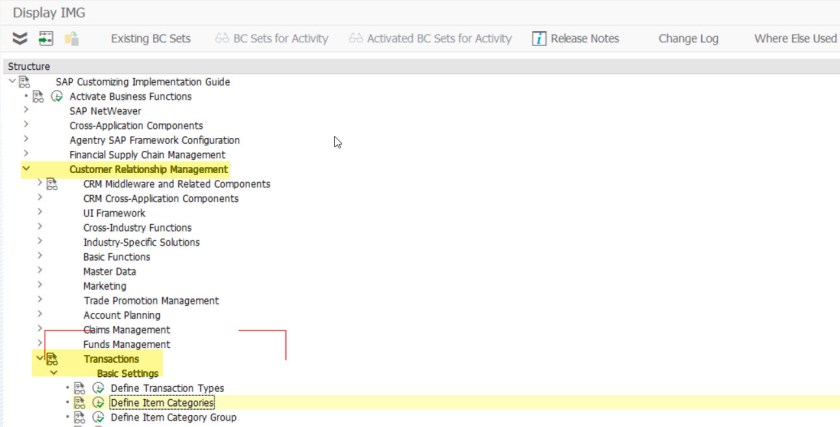The width and height of the screenshot is (840, 427).
Task: Select the SAP NetWeaver label
Action: pos(106,111)
